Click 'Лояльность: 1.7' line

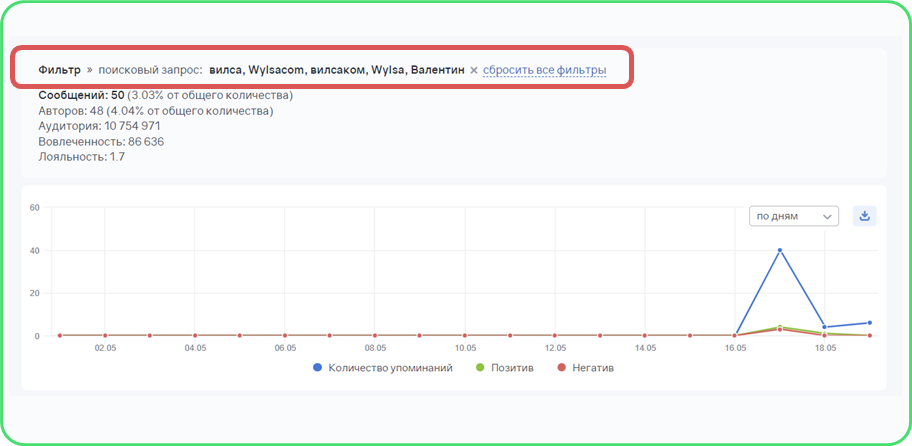pos(81,156)
